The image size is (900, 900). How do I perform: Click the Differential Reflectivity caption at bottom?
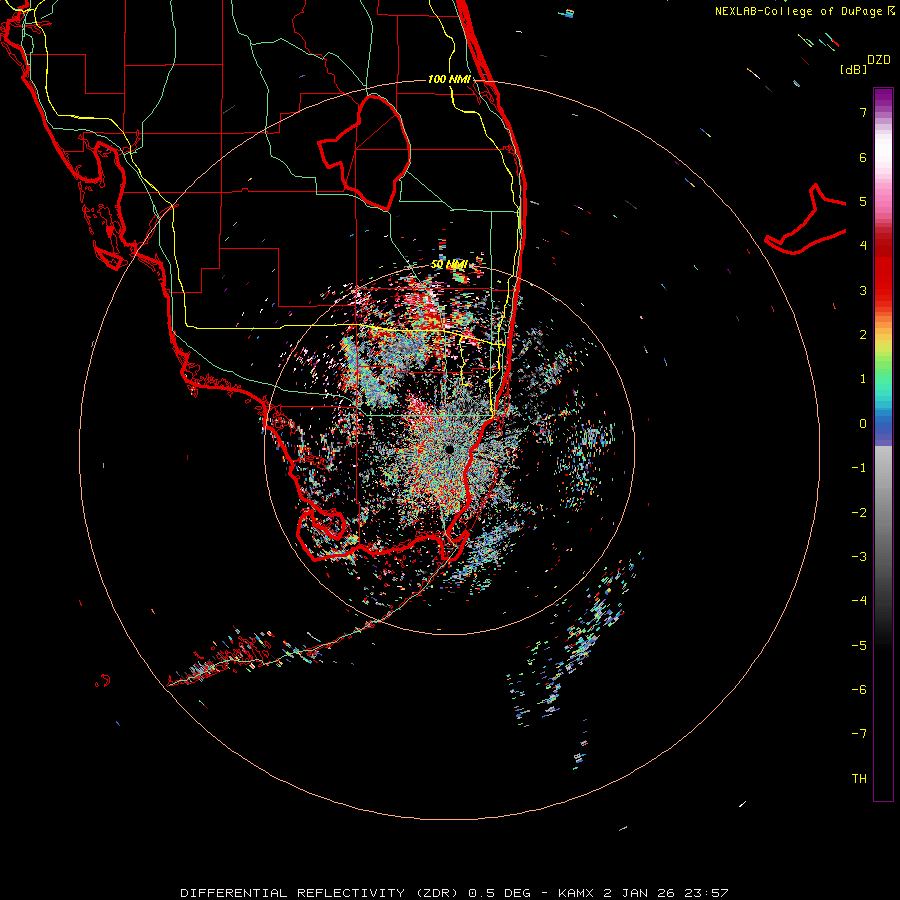tap(454, 893)
